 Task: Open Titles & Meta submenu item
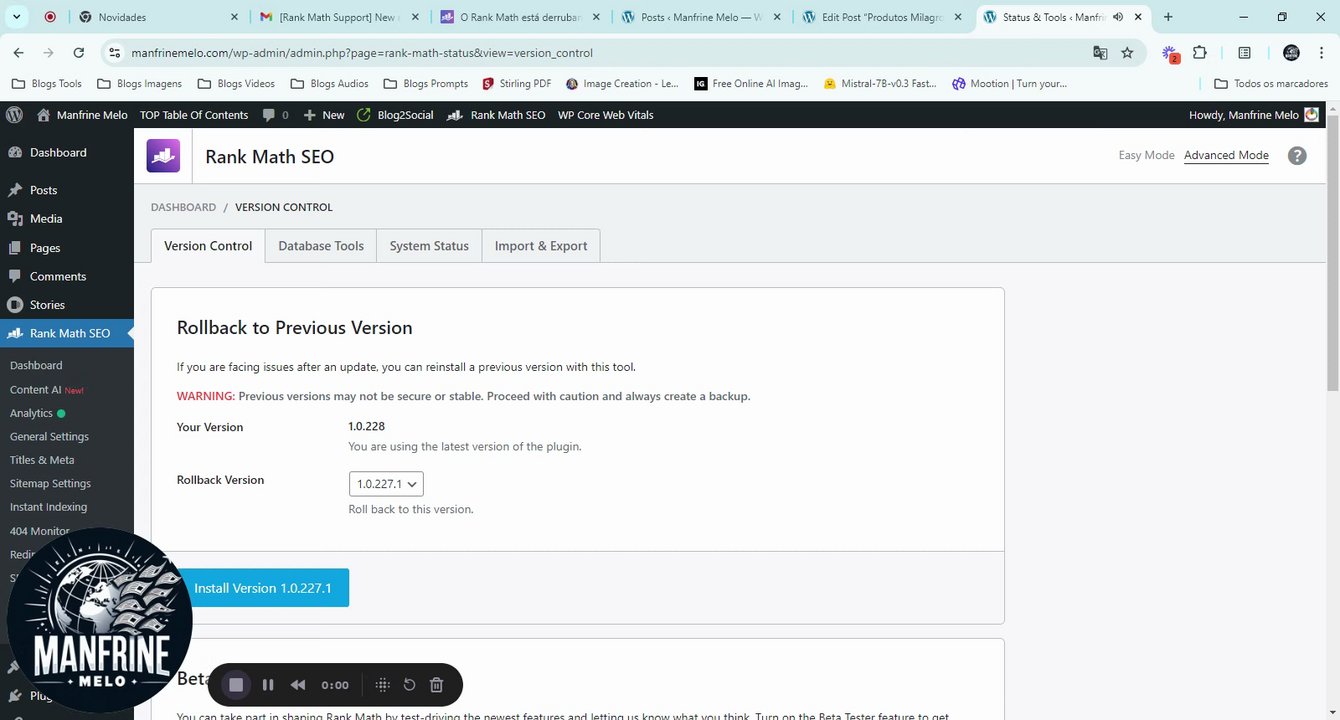pyautogui.click(x=42, y=460)
